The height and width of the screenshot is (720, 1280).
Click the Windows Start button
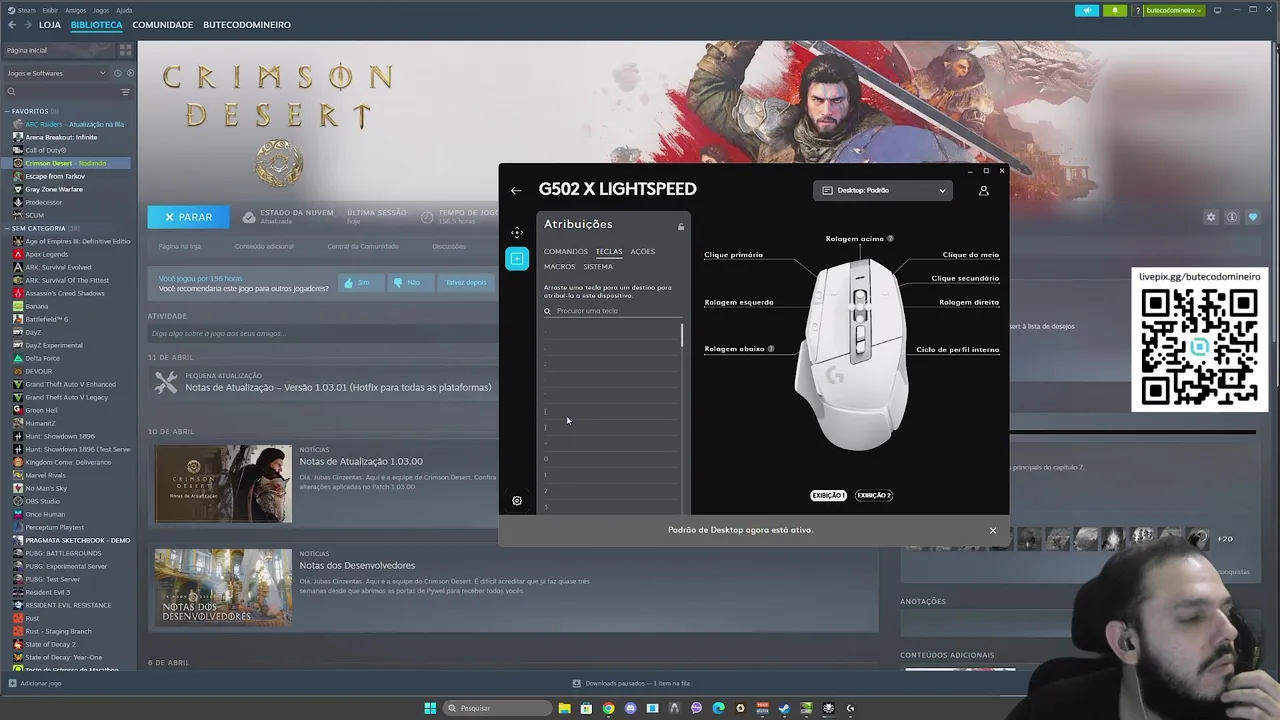[430, 708]
